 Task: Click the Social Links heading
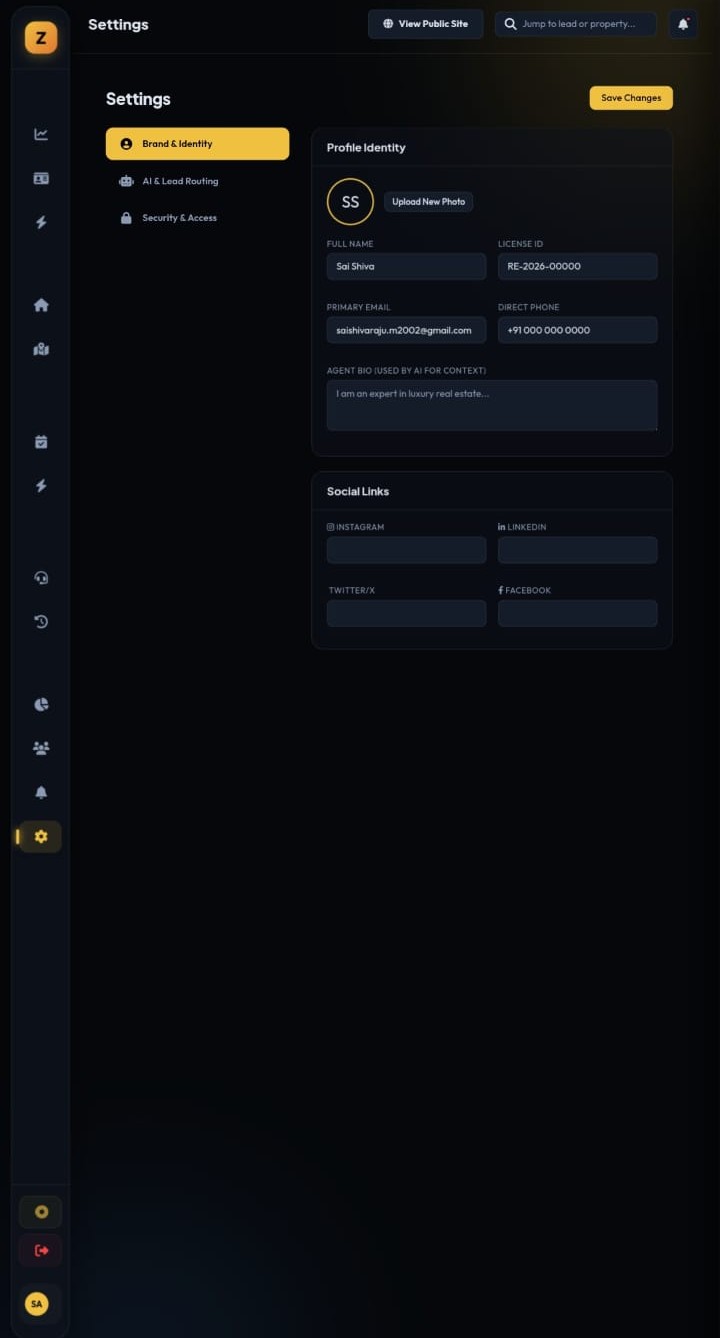358,492
